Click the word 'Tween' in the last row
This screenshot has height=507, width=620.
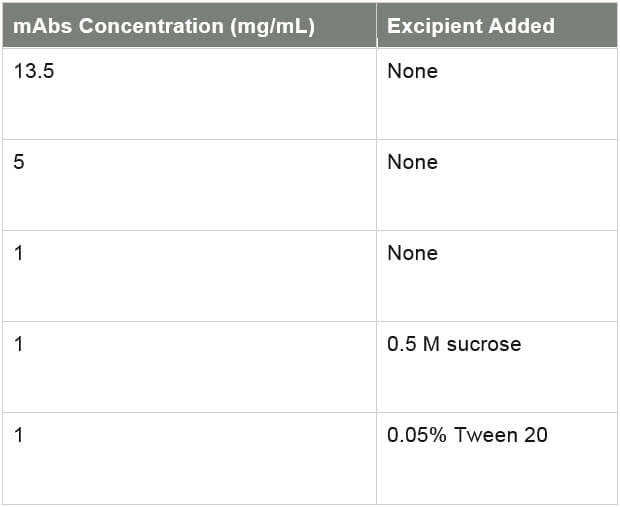pyautogui.click(x=486, y=435)
